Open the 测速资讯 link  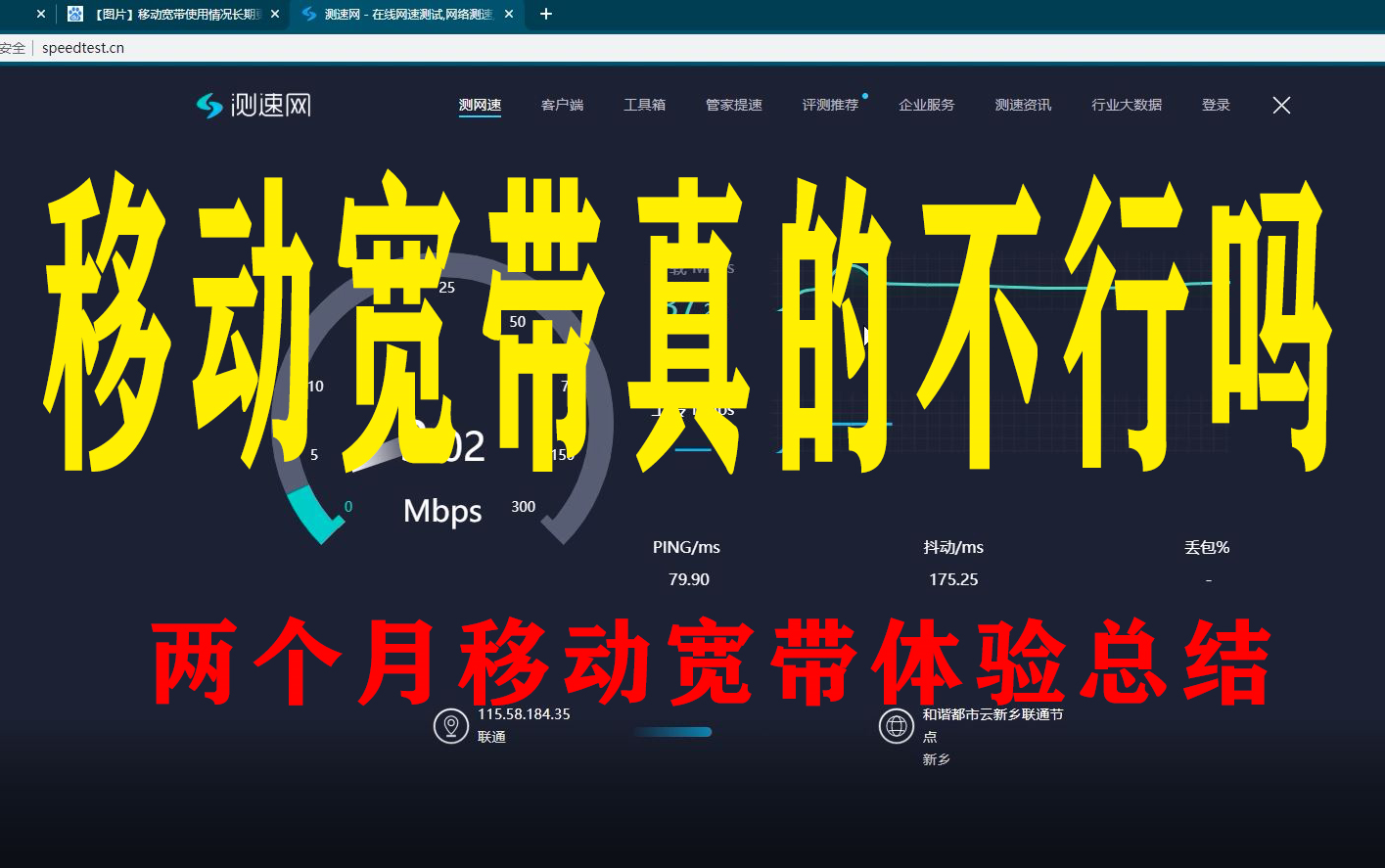[x=1023, y=105]
